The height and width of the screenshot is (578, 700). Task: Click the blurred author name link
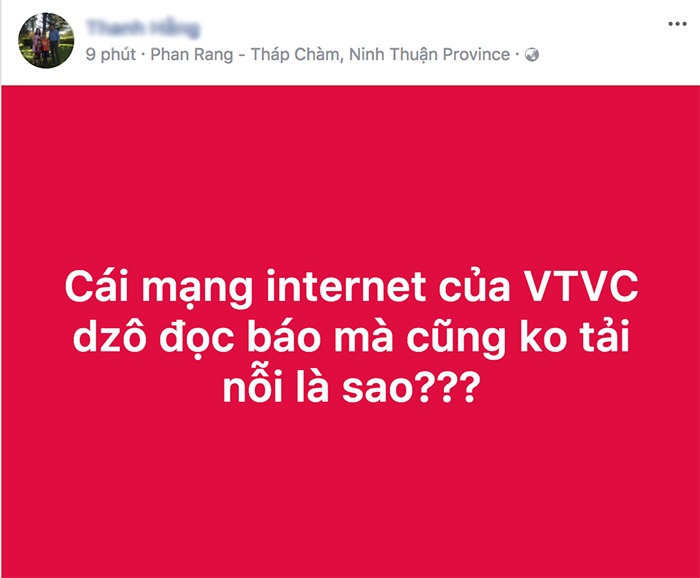pos(143,28)
